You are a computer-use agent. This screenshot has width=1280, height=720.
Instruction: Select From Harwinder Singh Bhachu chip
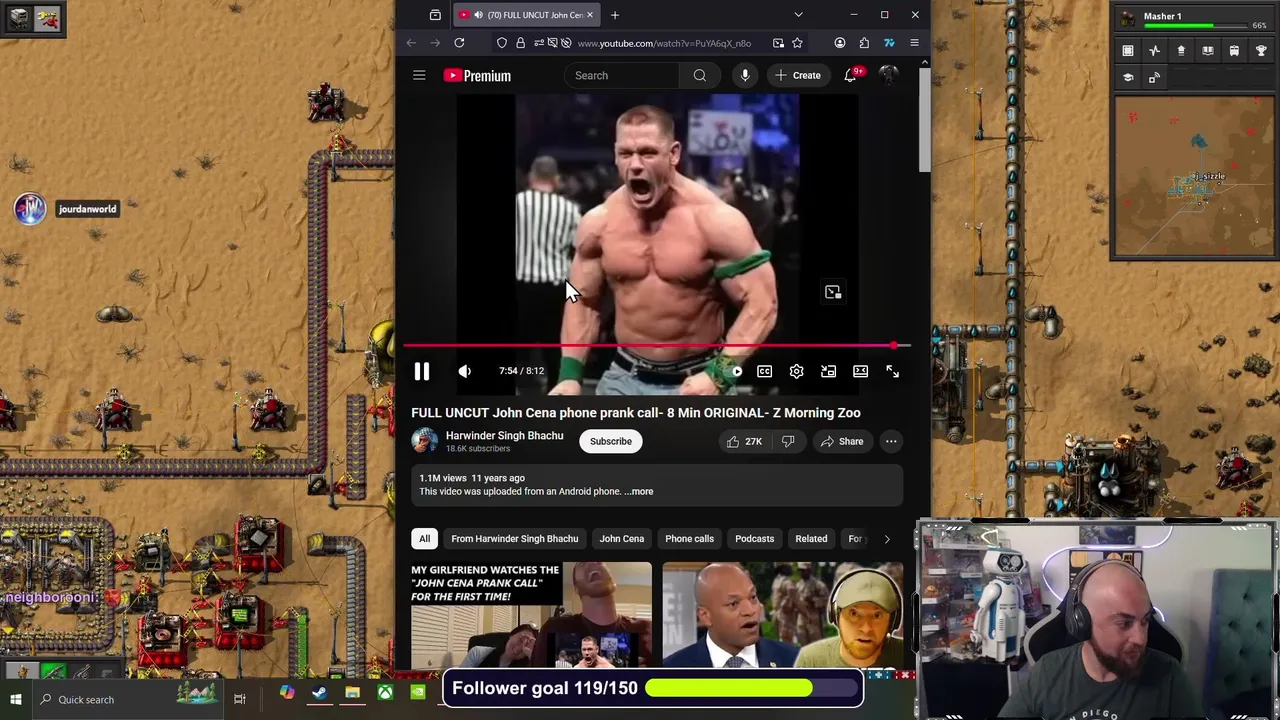coord(514,539)
